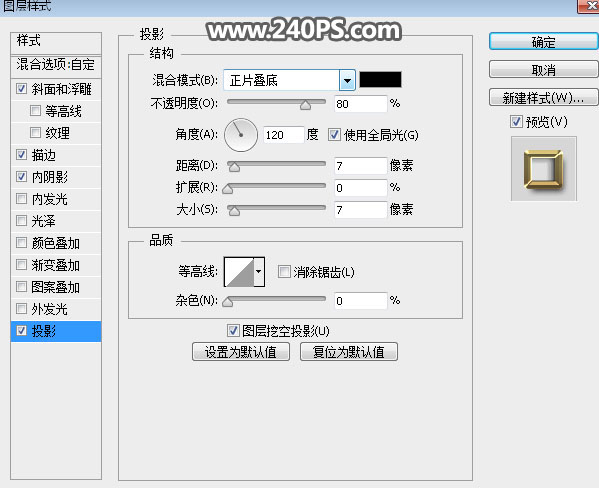The image size is (599, 488).
Task: Adjust the 不透明度 opacity slider handle
Action: click(x=305, y=105)
